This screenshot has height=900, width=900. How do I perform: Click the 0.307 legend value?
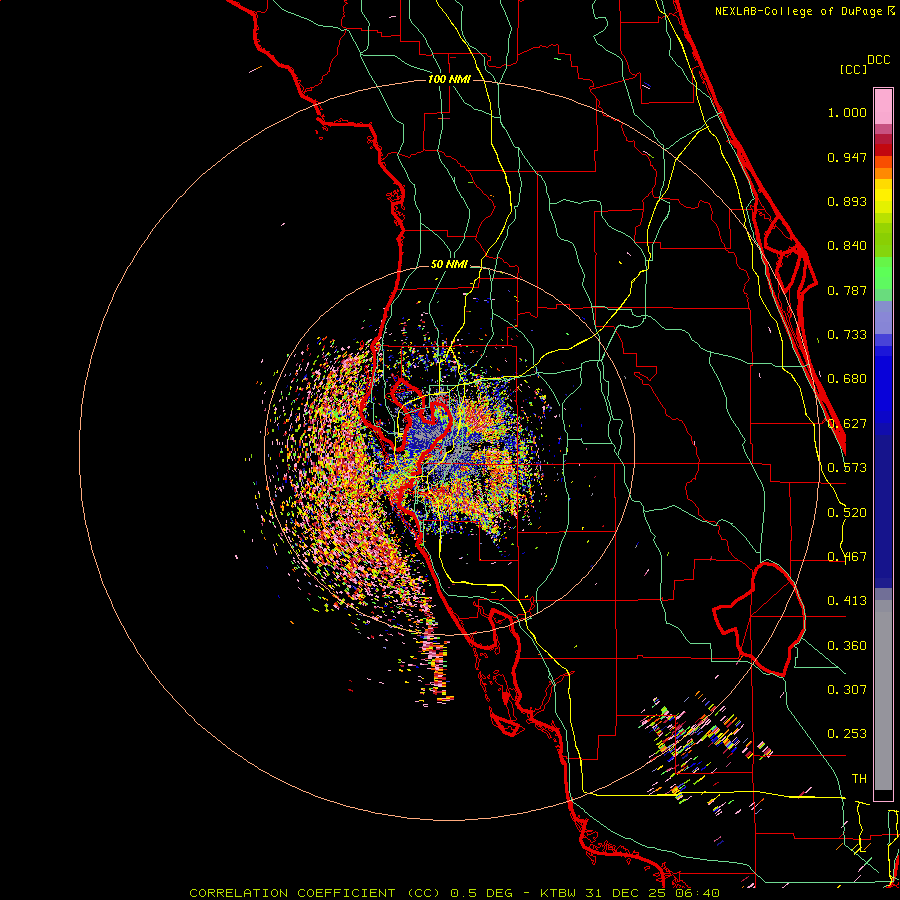tap(847, 690)
